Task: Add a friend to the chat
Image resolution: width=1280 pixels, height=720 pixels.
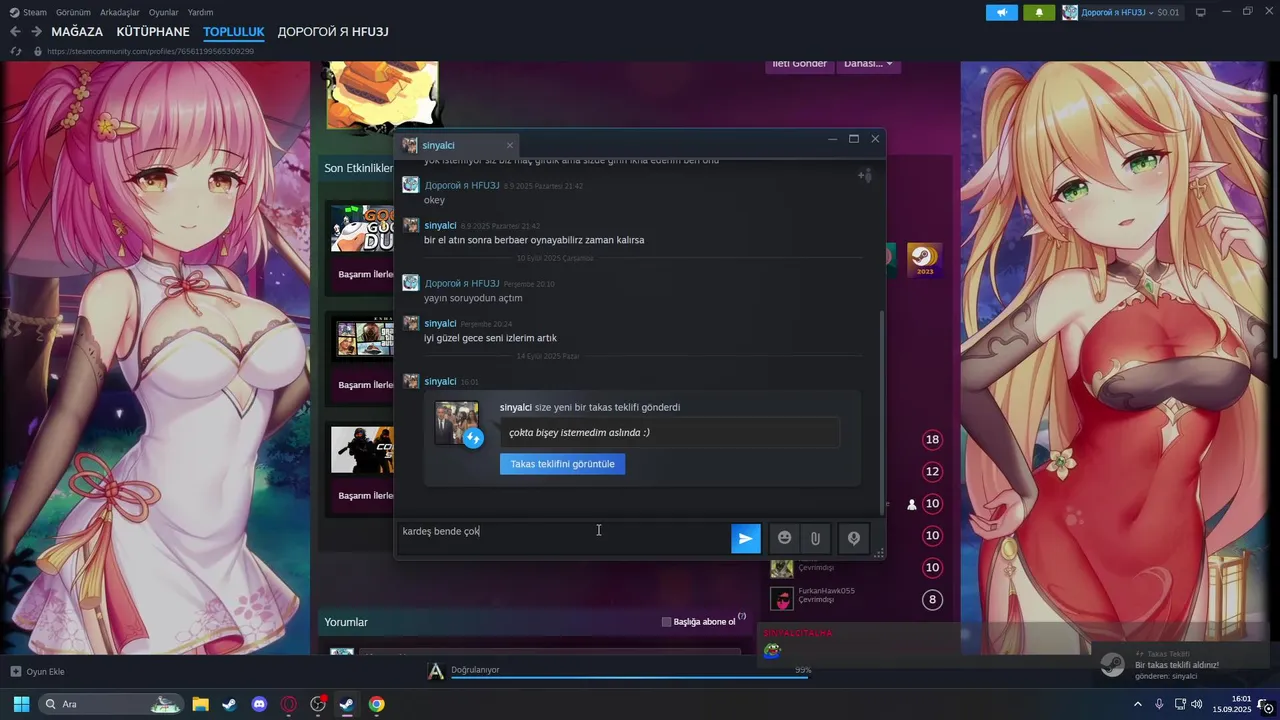Action: click(x=865, y=176)
